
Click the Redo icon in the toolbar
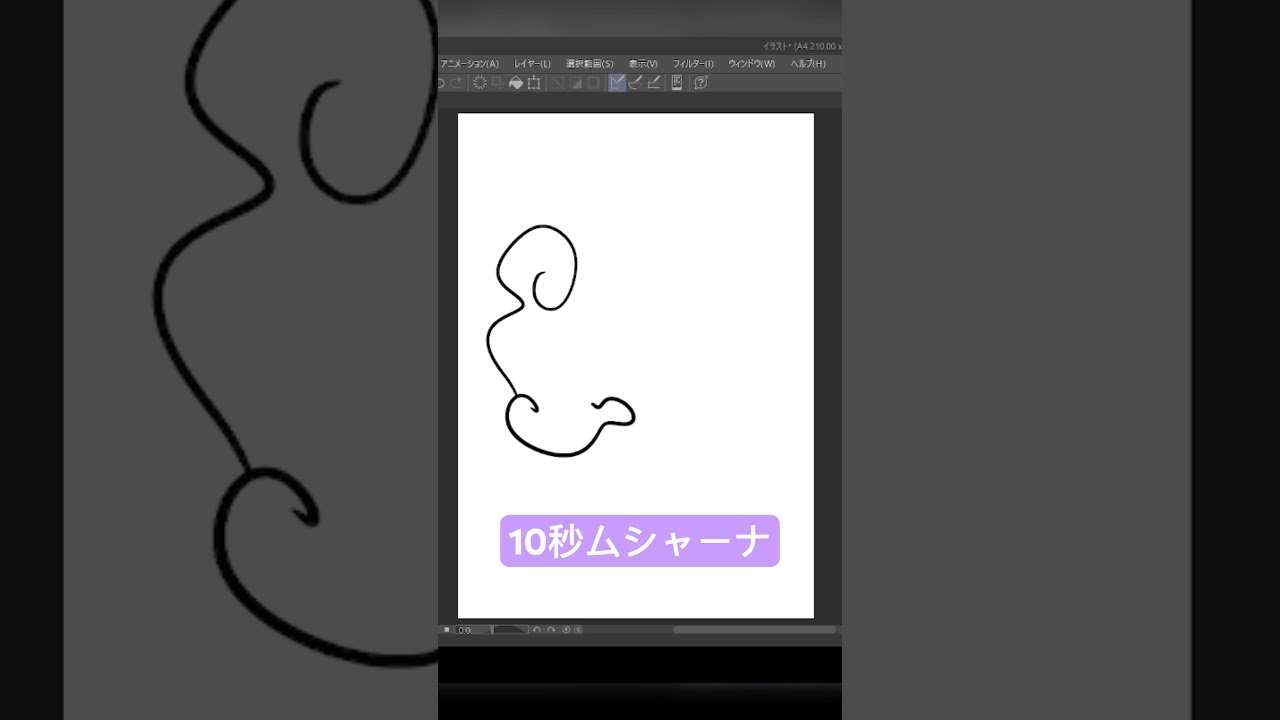click(x=456, y=83)
